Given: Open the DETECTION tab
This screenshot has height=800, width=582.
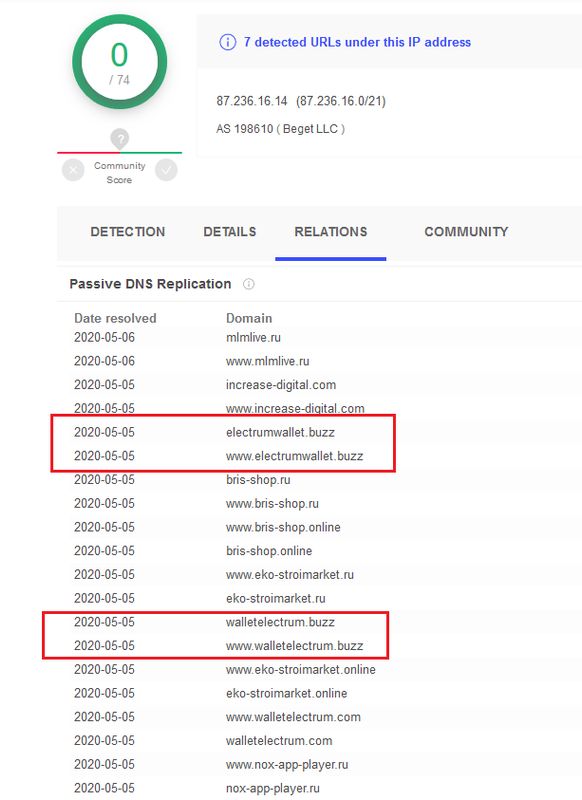Looking at the screenshot, I should [x=128, y=232].
